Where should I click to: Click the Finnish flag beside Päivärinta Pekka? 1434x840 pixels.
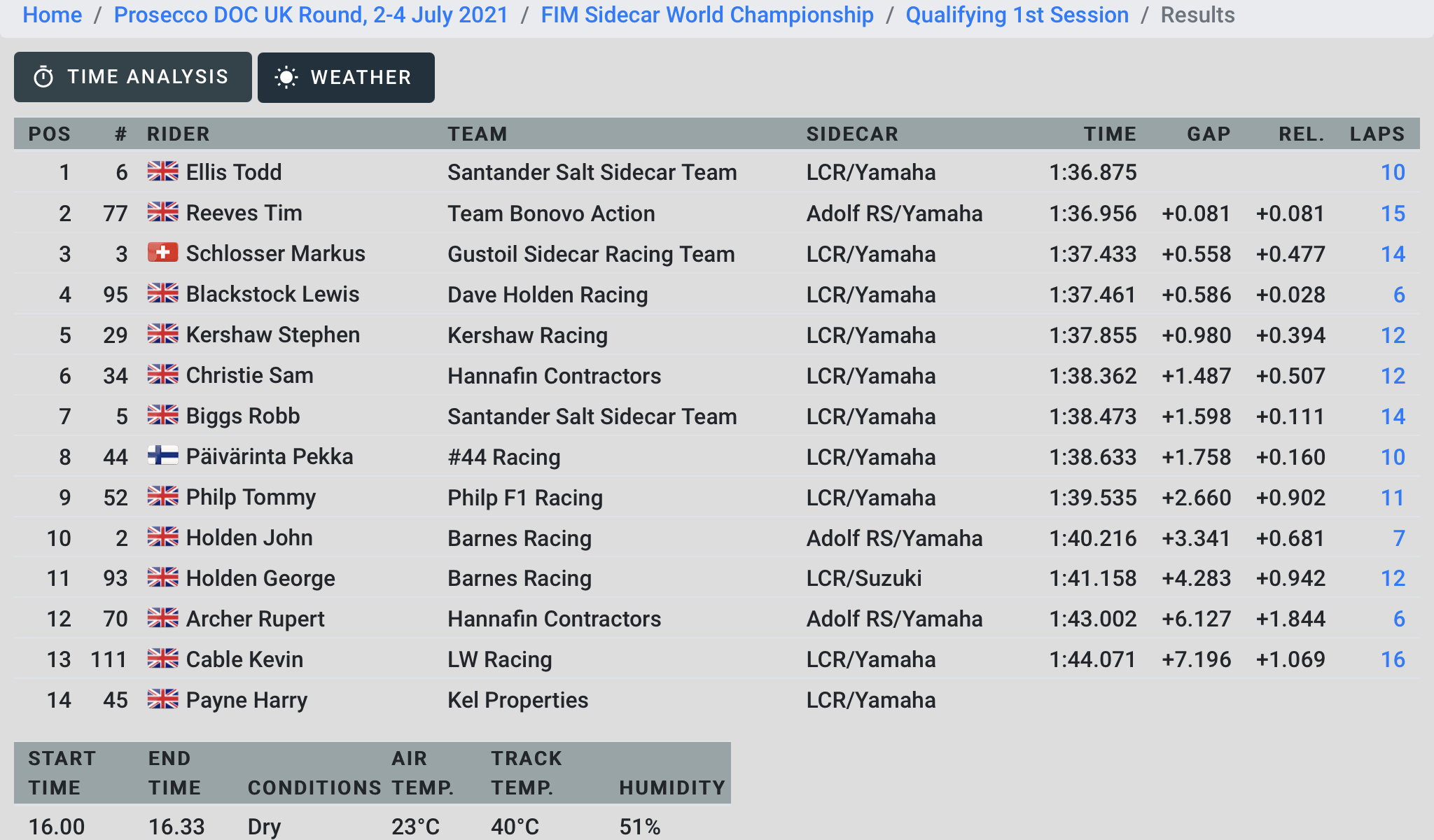tap(163, 456)
